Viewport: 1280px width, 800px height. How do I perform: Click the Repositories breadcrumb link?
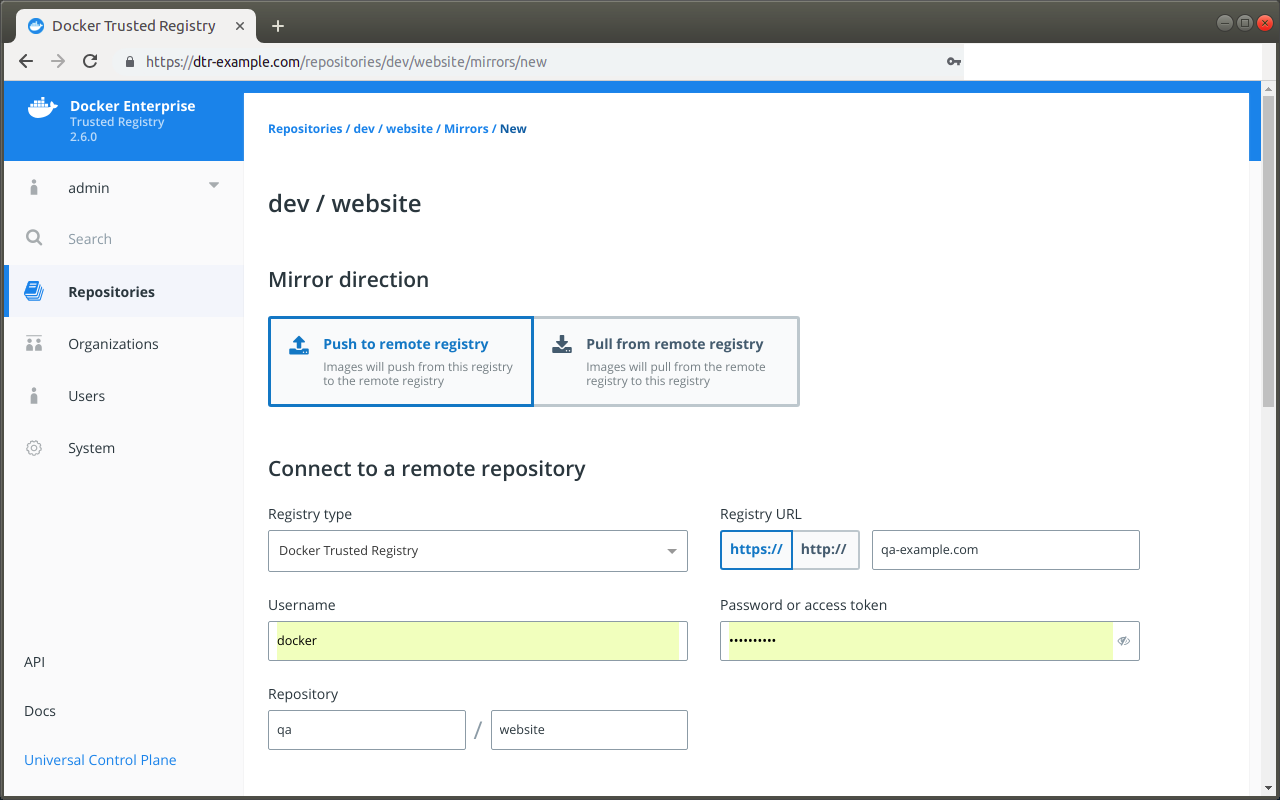click(x=305, y=129)
